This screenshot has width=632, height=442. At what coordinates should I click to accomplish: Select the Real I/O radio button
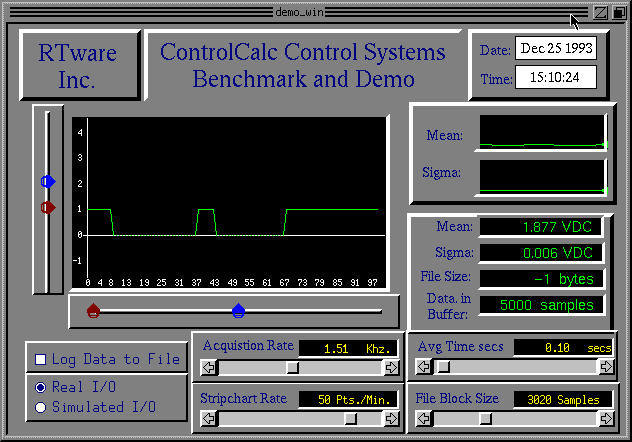[x=41, y=387]
